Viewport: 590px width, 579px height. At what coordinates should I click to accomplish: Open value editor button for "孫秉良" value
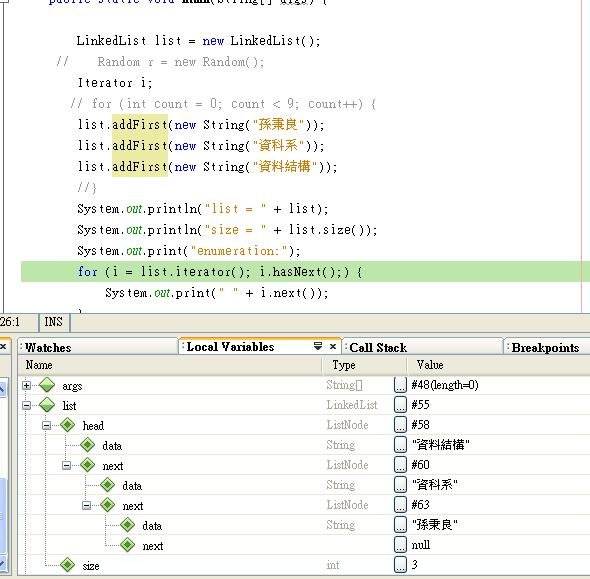click(x=400, y=524)
